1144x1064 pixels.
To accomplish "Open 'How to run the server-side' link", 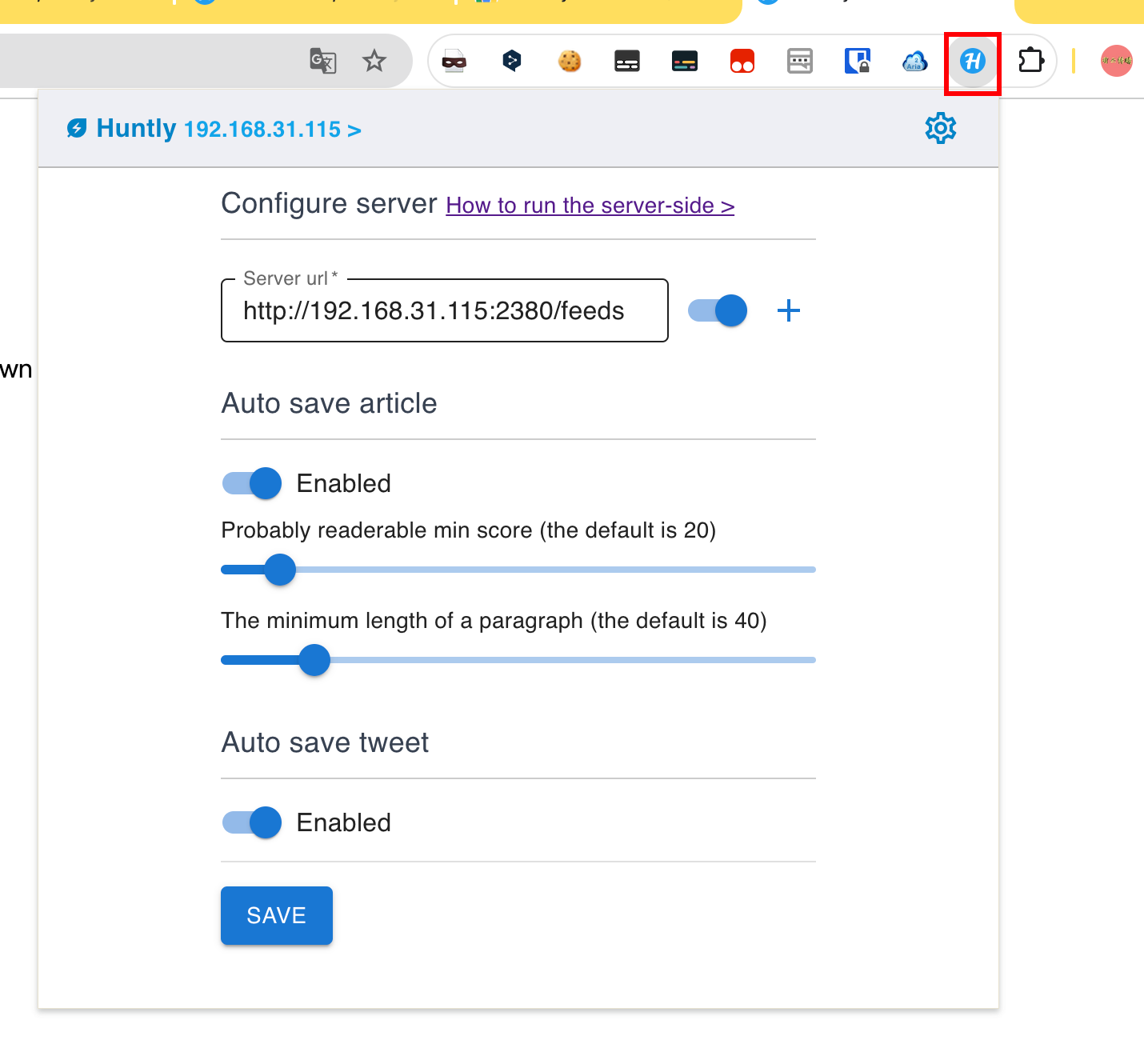I will pyautogui.click(x=590, y=206).
